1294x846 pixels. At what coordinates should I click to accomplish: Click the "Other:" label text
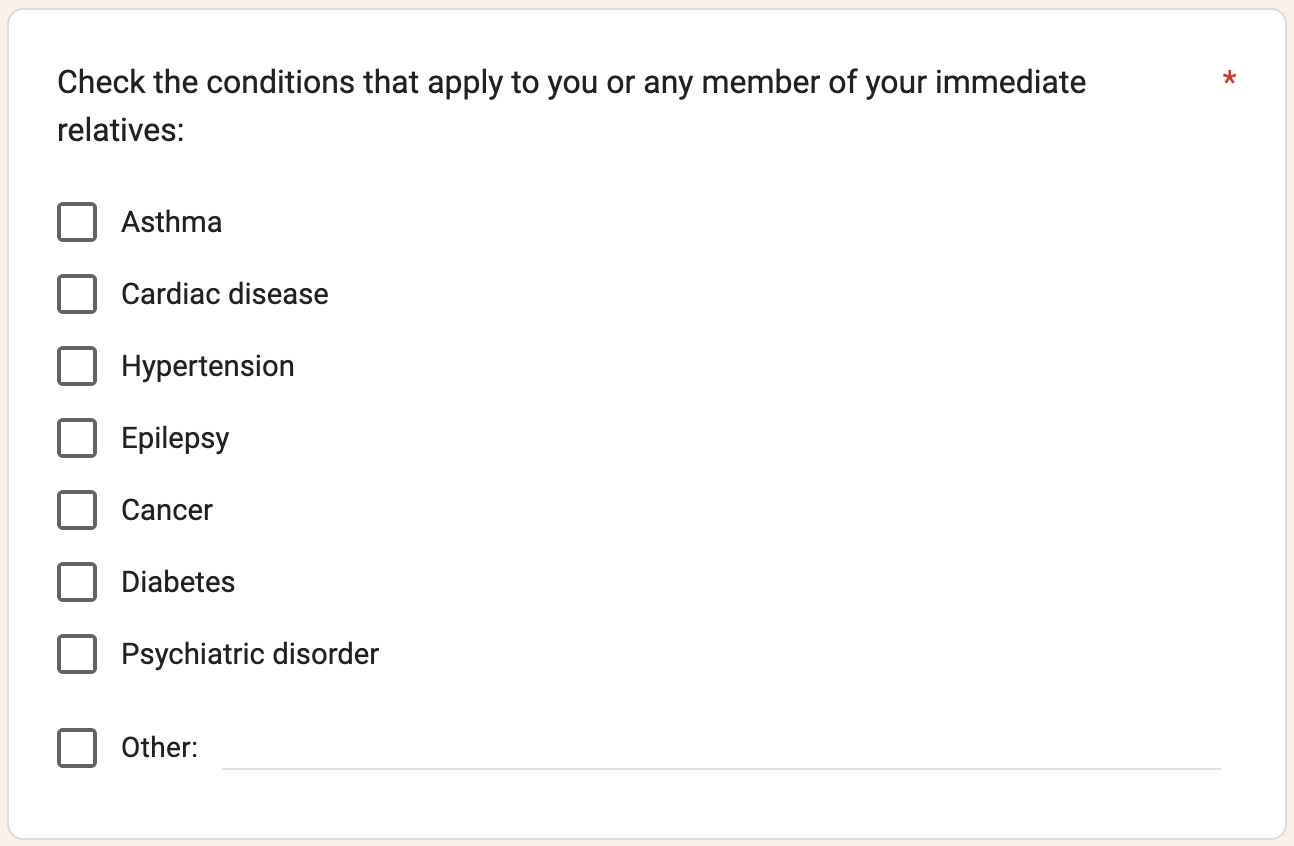[x=159, y=747]
